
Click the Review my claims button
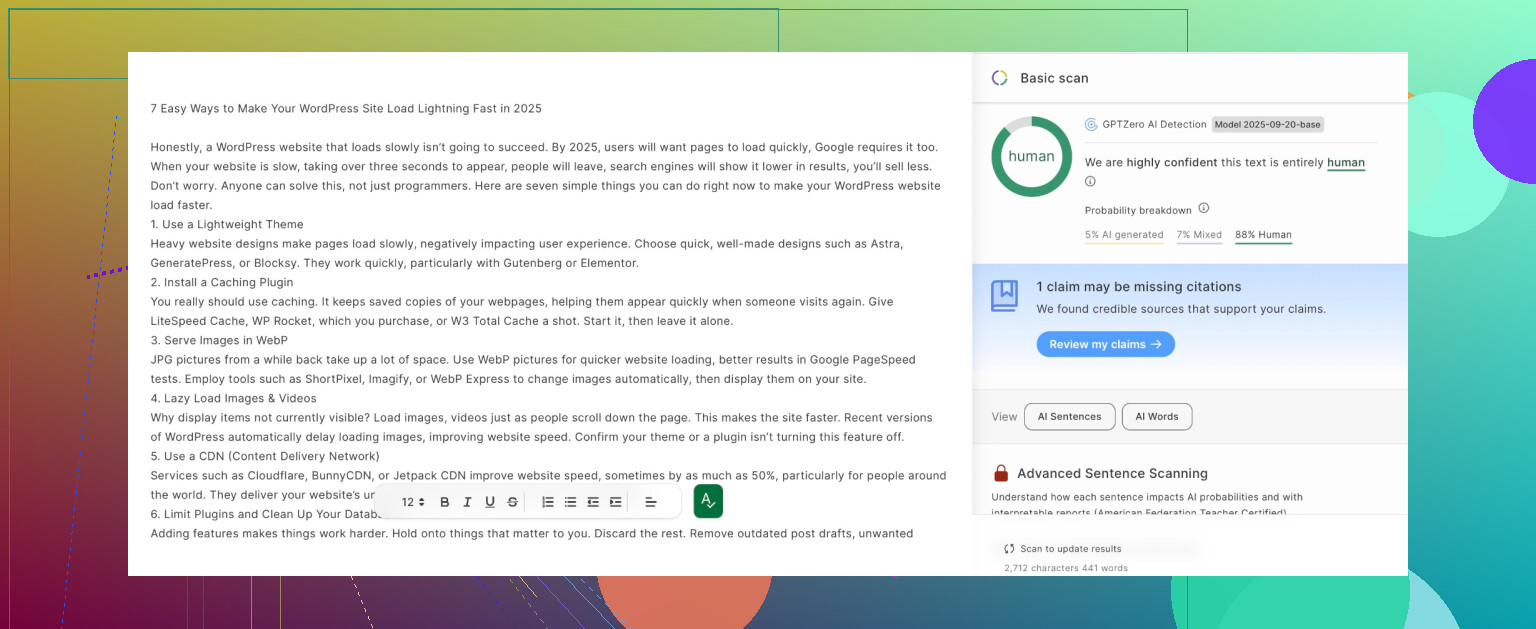pos(1105,344)
